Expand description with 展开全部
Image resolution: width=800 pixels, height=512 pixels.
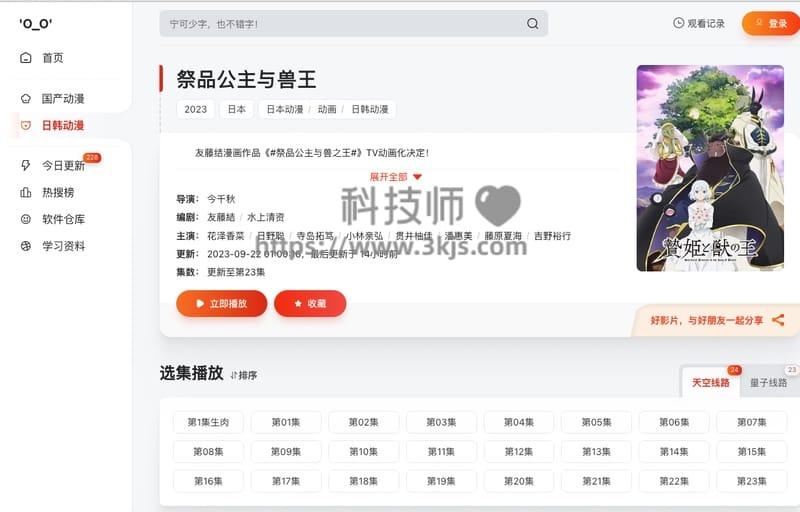click(x=395, y=177)
